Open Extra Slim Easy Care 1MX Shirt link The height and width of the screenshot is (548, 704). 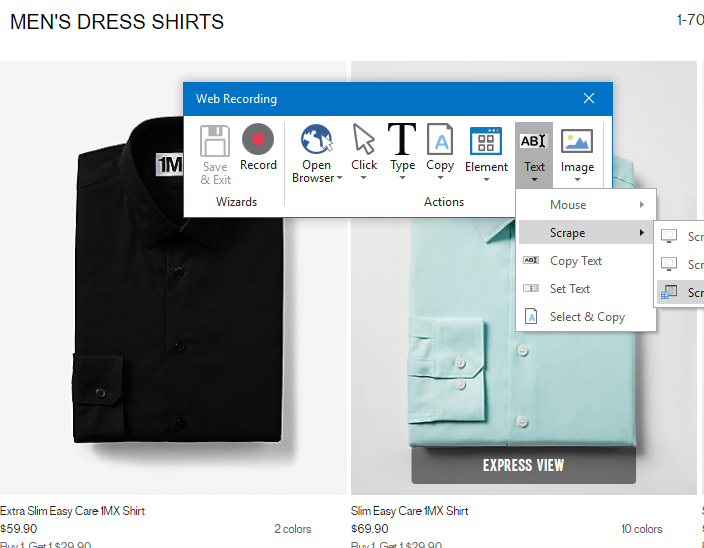[72, 511]
